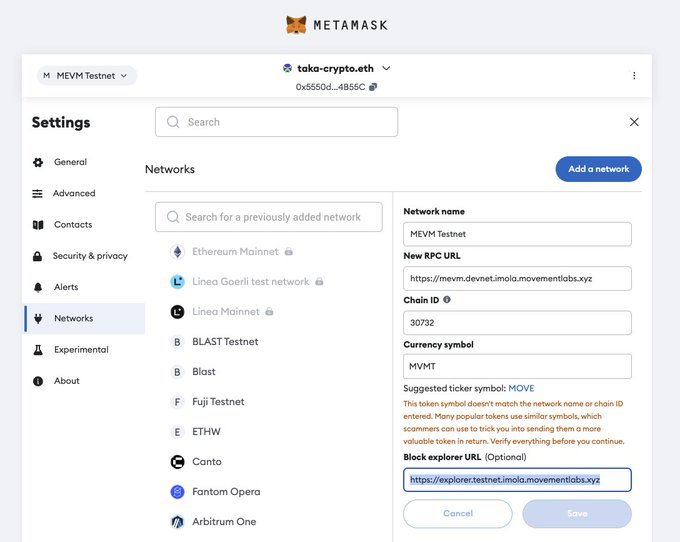
Task: Click the MetaMask fox logo
Action: [x=296, y=25]
